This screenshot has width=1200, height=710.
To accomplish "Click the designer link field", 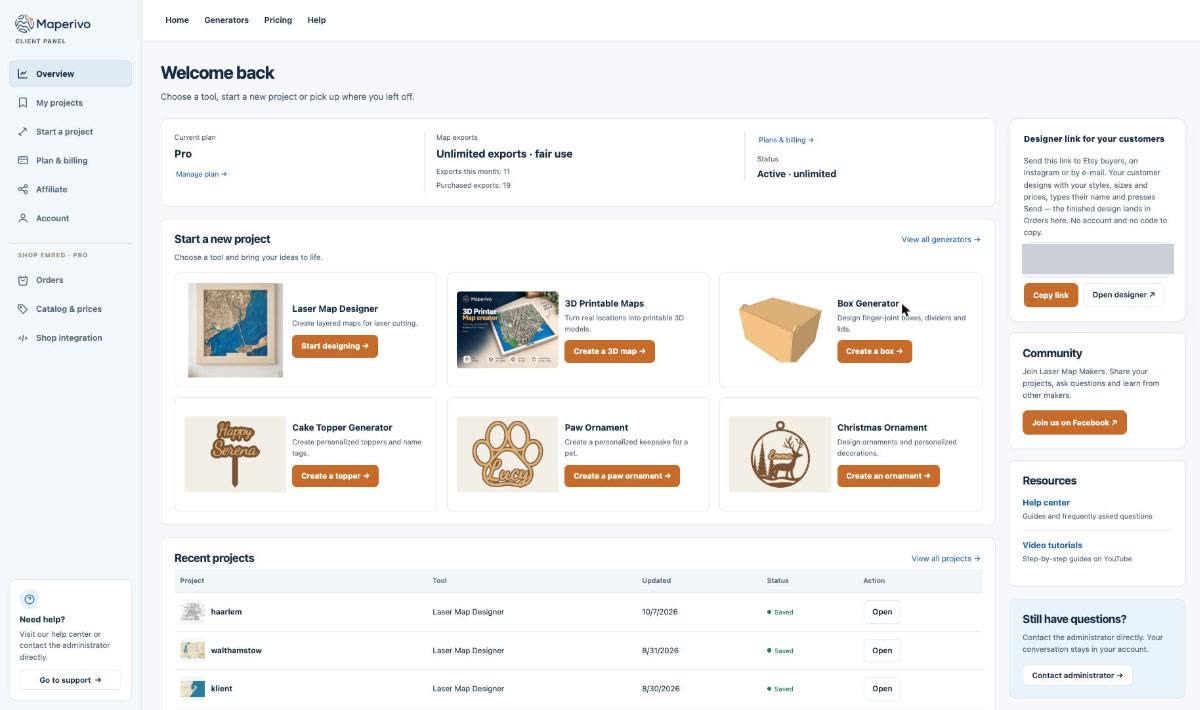I will pos(1097,259).
